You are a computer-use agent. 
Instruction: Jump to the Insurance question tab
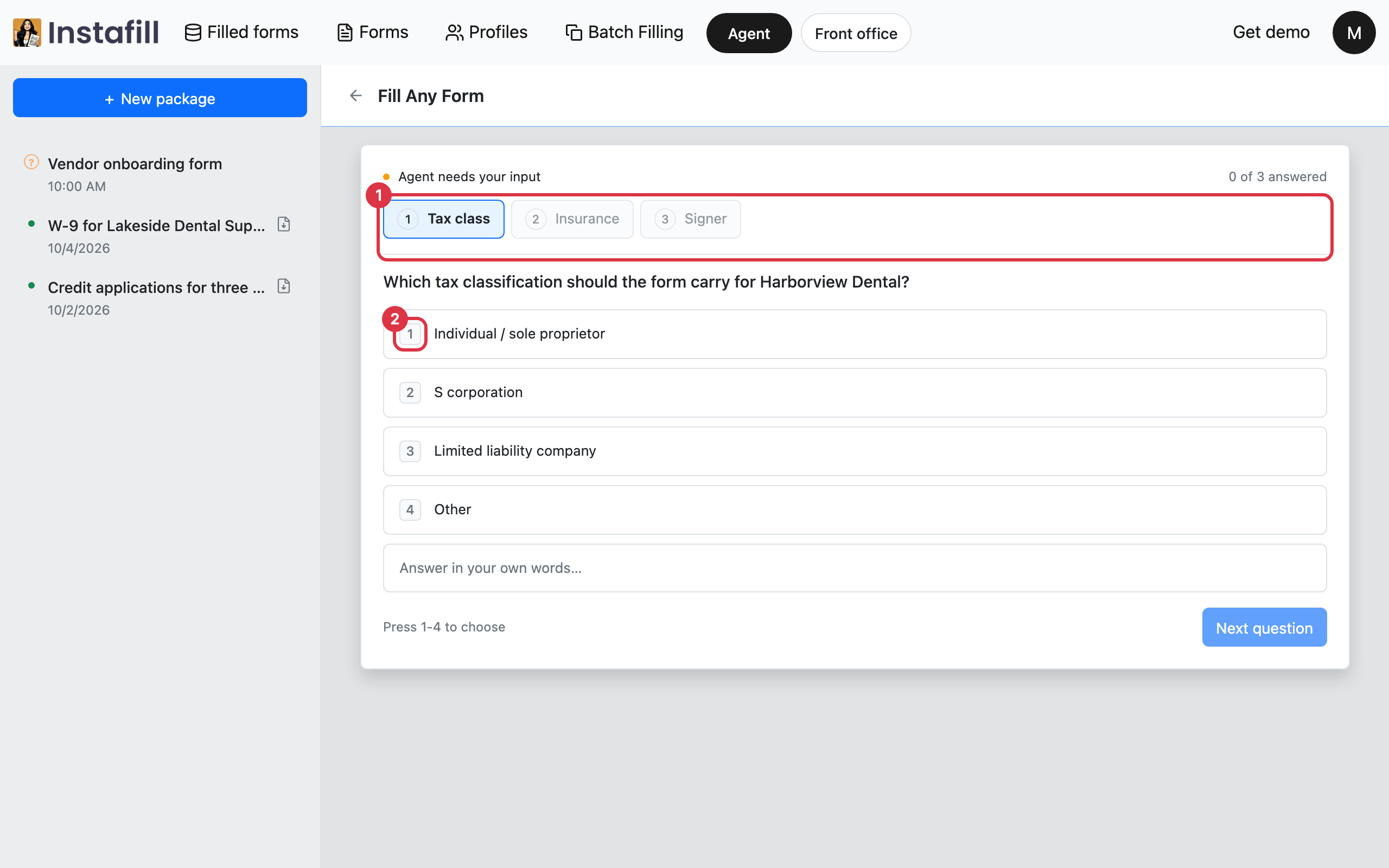tap(572, 219)
